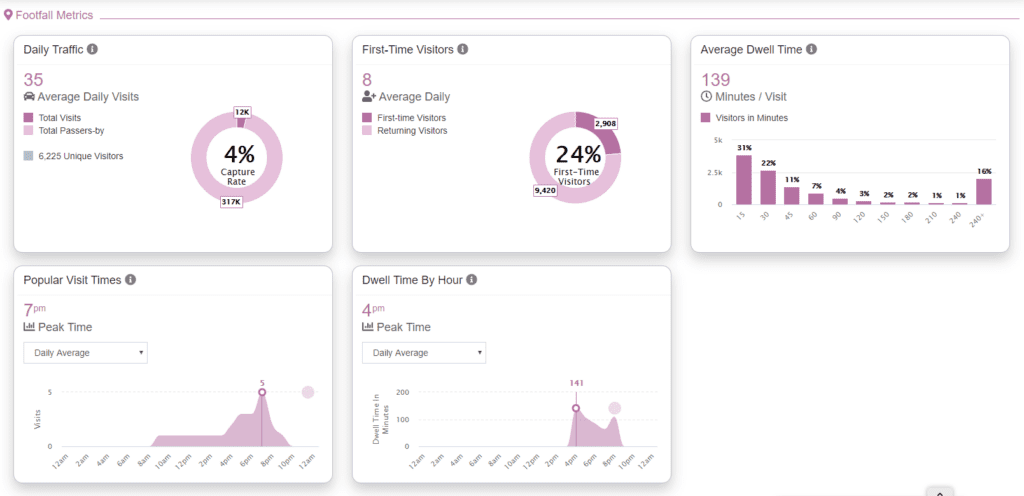The image size is (1024, 496).
Task: Open Dwell Time By Hour Daily Average dropdown
Action: point(424,352)
